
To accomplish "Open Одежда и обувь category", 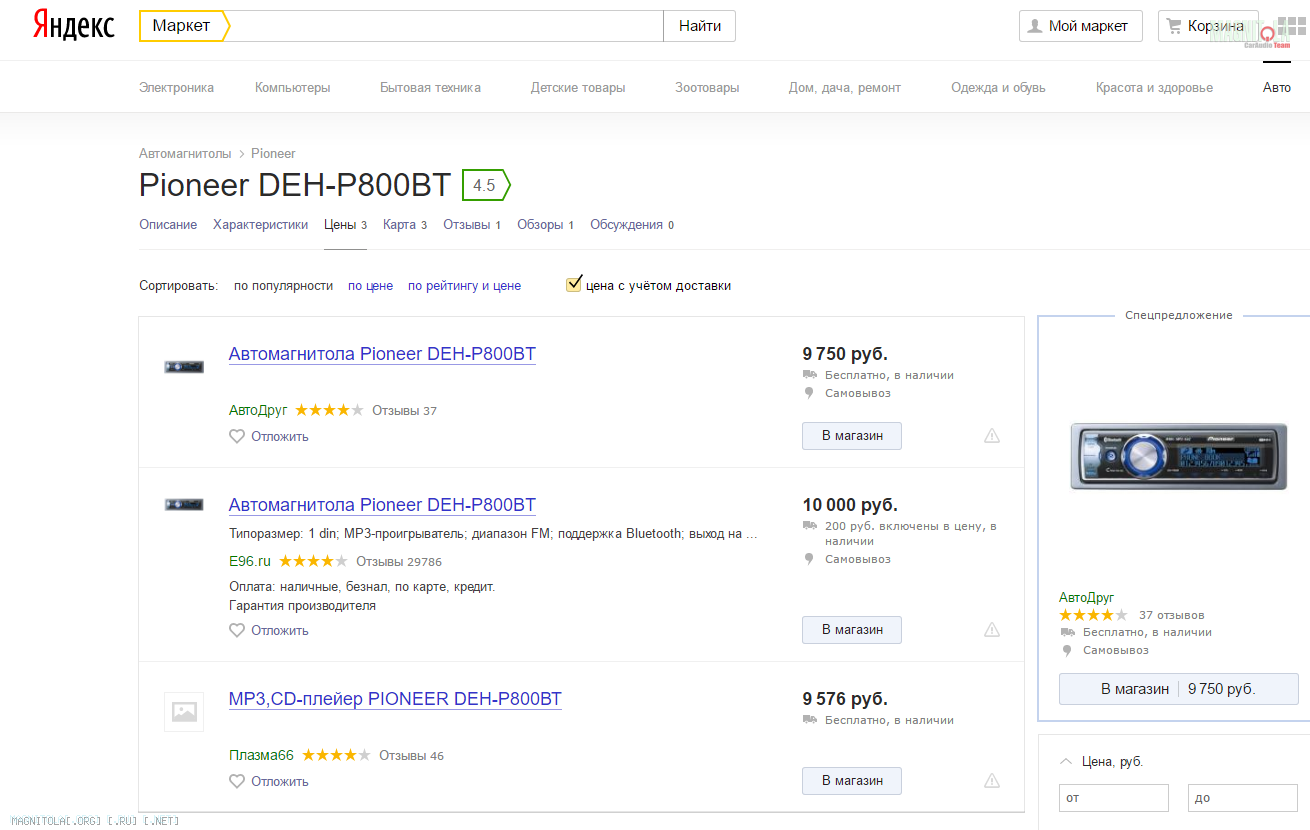I will point(998,88).
